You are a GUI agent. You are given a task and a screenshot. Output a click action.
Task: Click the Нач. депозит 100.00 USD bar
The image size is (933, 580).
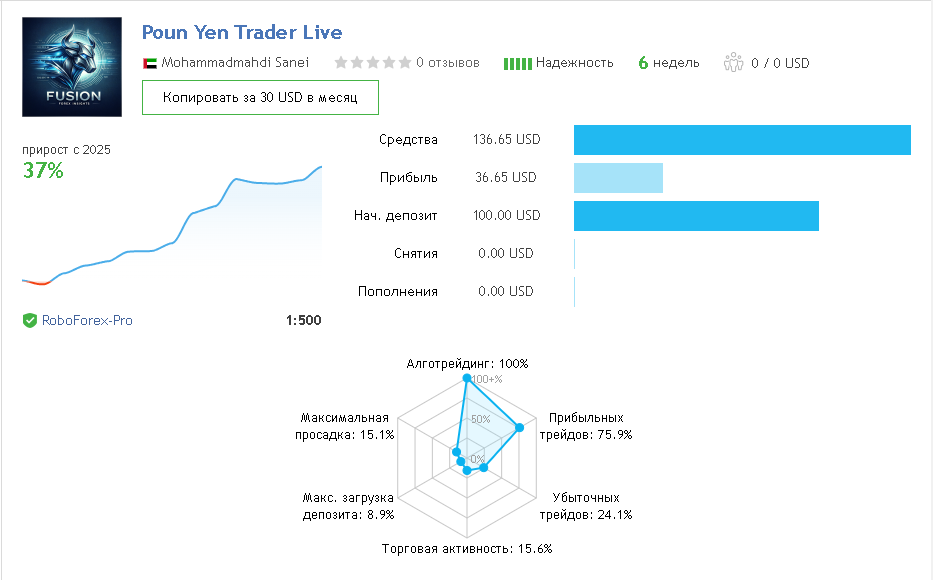[696, 216]
